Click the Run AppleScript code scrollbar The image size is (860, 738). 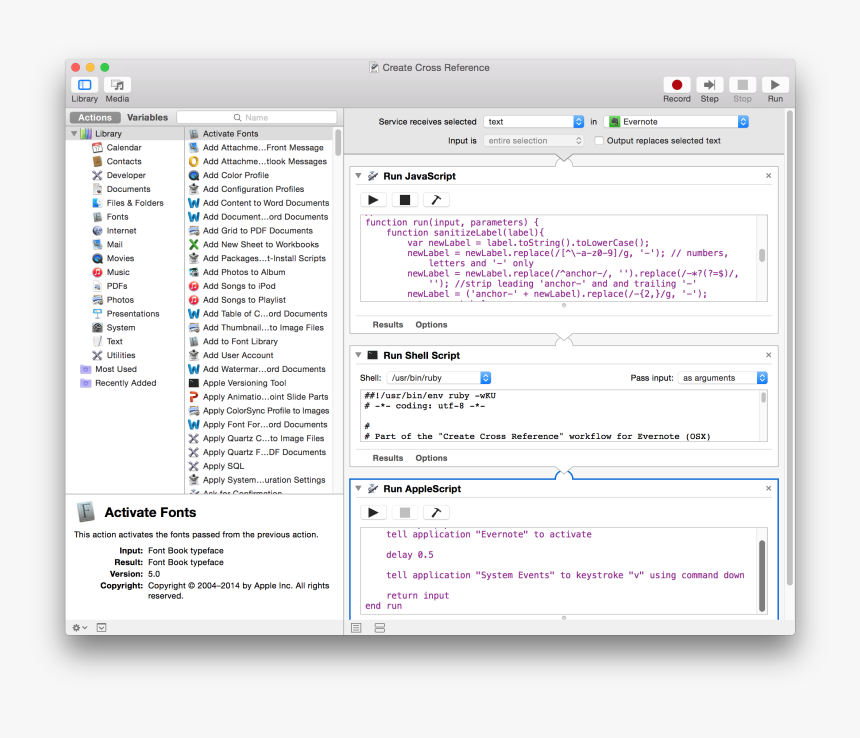tap(762, 576)
